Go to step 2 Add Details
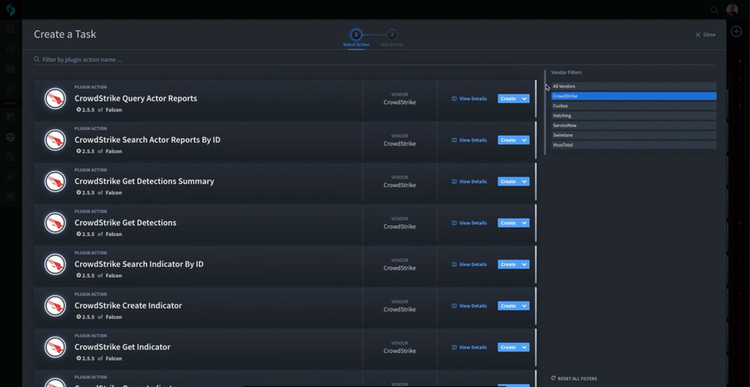This screenshot has height=387, width=750. (392, 38)
